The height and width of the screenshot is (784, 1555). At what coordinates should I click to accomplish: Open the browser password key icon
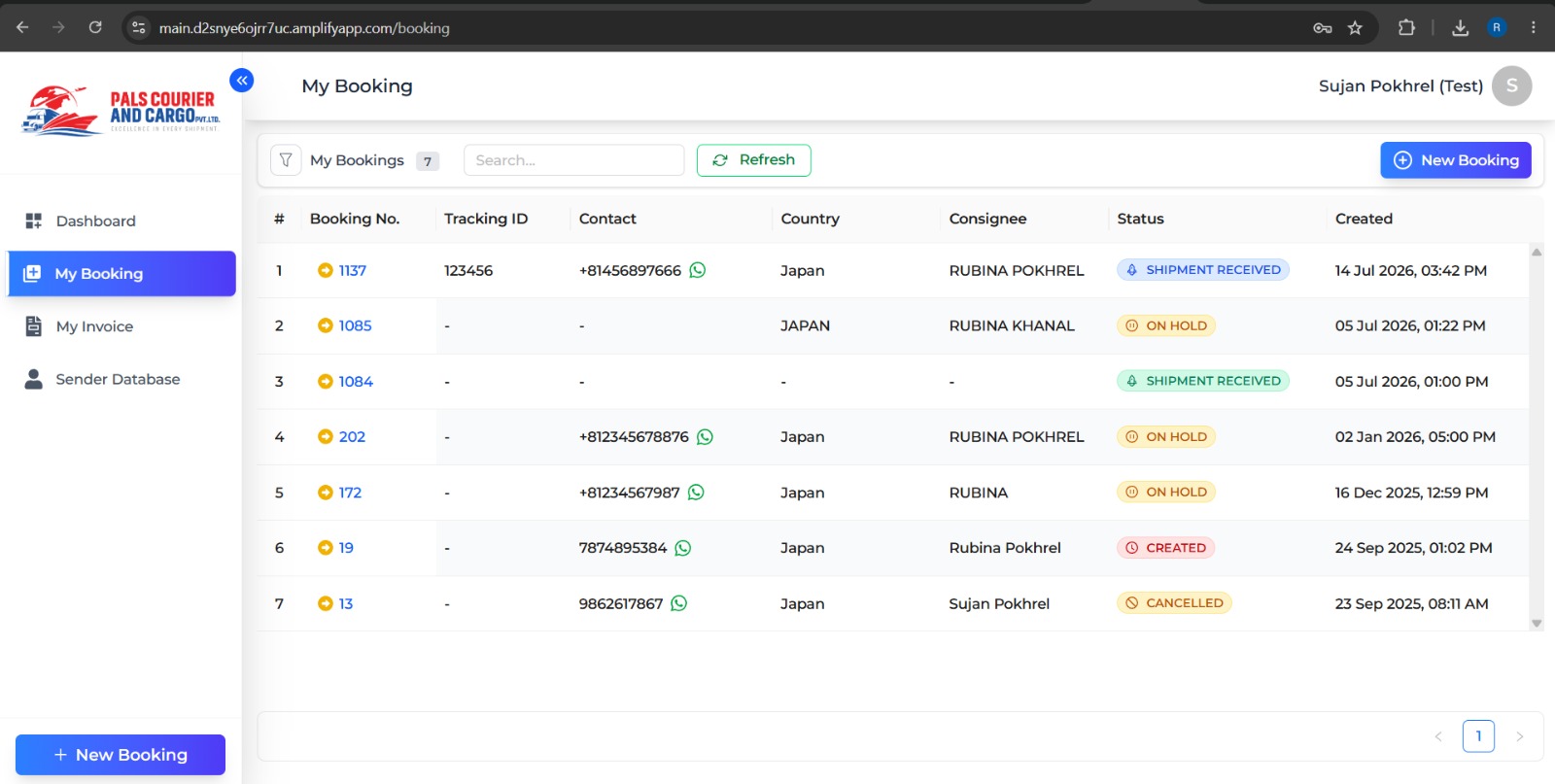click(1323, 27)
